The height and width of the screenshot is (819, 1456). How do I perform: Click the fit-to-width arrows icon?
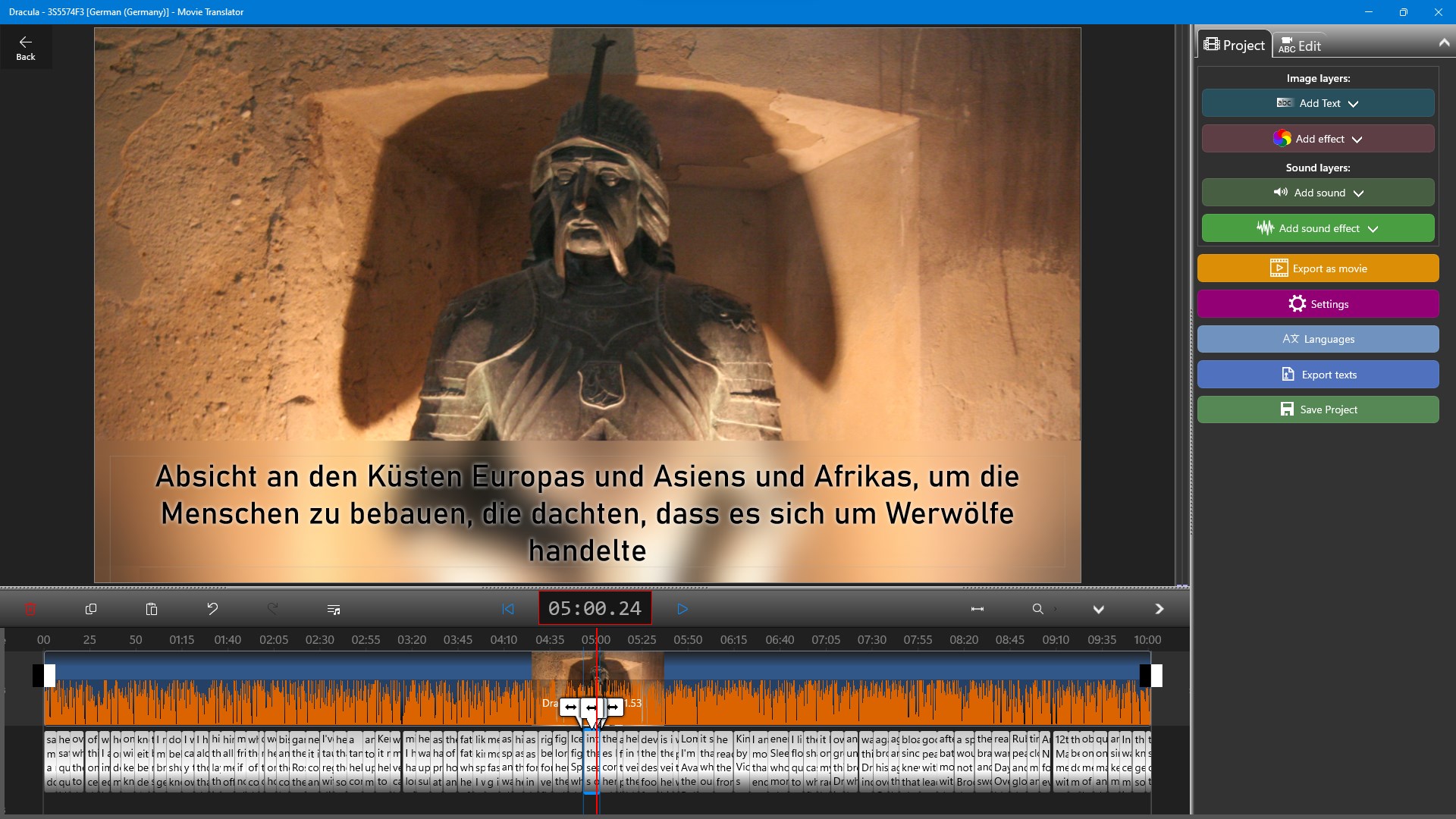(977, 609)
